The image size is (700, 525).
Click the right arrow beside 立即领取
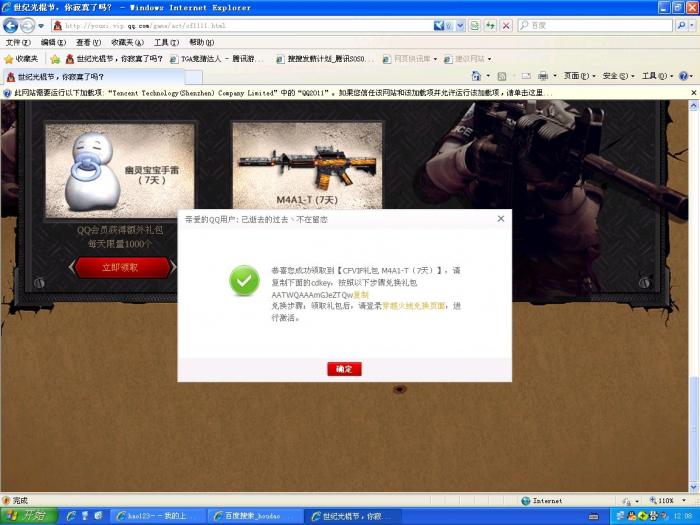(173, 267)
